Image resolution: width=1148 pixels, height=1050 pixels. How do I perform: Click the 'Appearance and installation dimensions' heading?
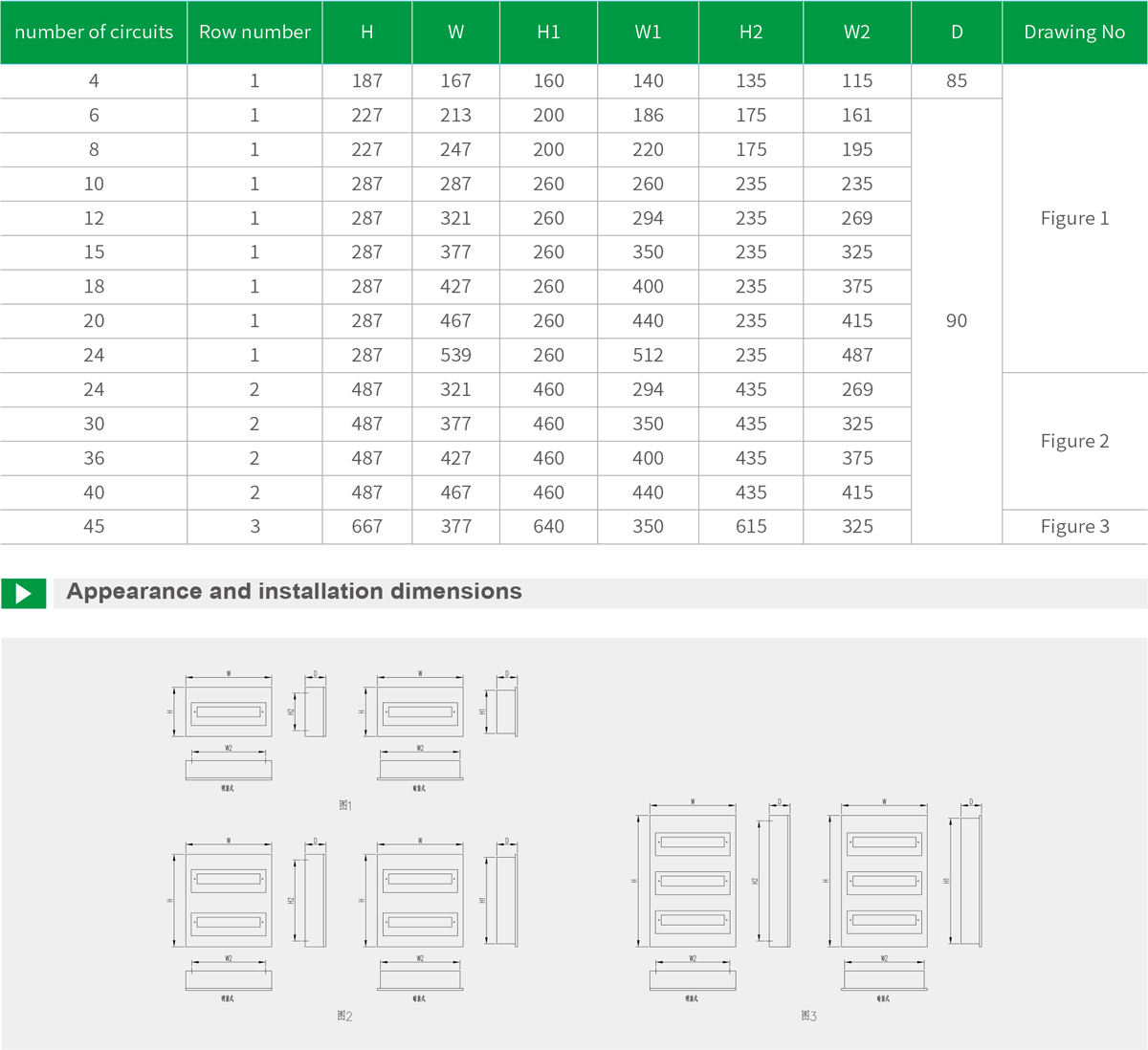point(294,592)
